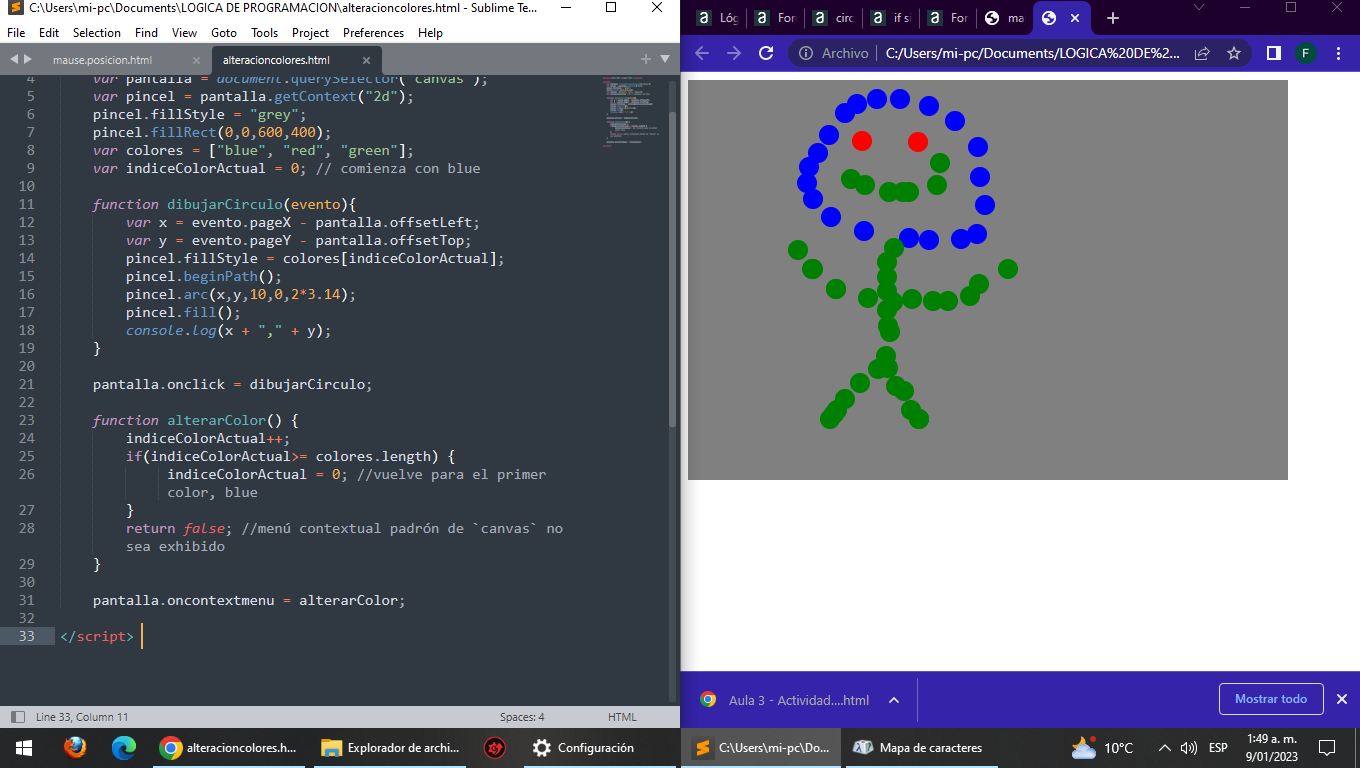Image resolution: width=1360 pixels, height=768 pixels.
Task: Click the right red eye circle on canvas
Action: pyautogui.click(x=918, y=142)
